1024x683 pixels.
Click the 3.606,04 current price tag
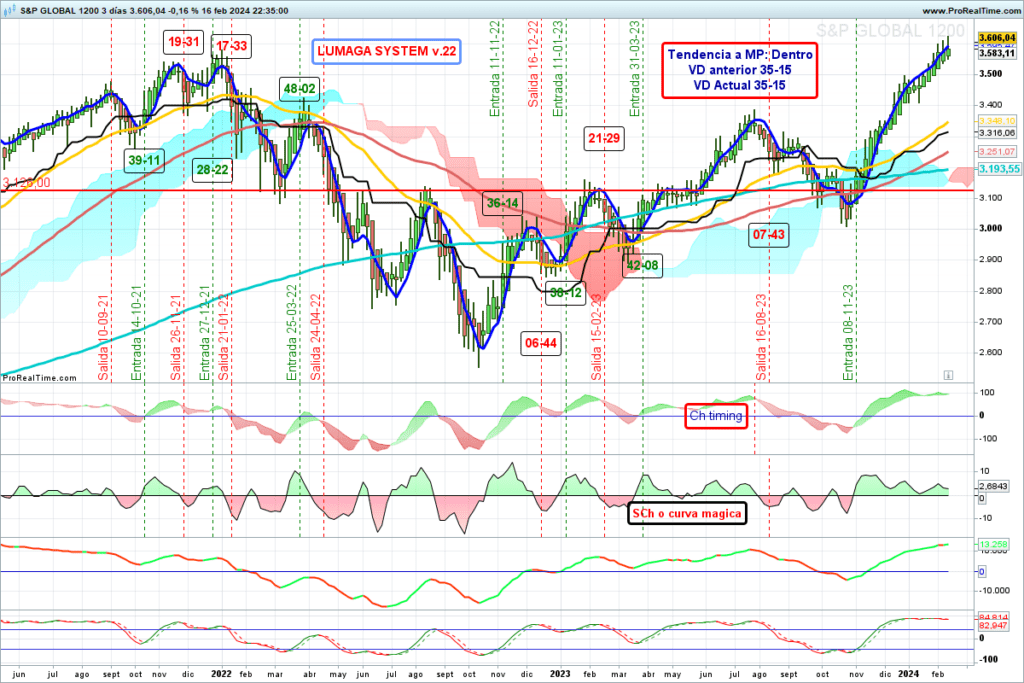coord(997,38)
